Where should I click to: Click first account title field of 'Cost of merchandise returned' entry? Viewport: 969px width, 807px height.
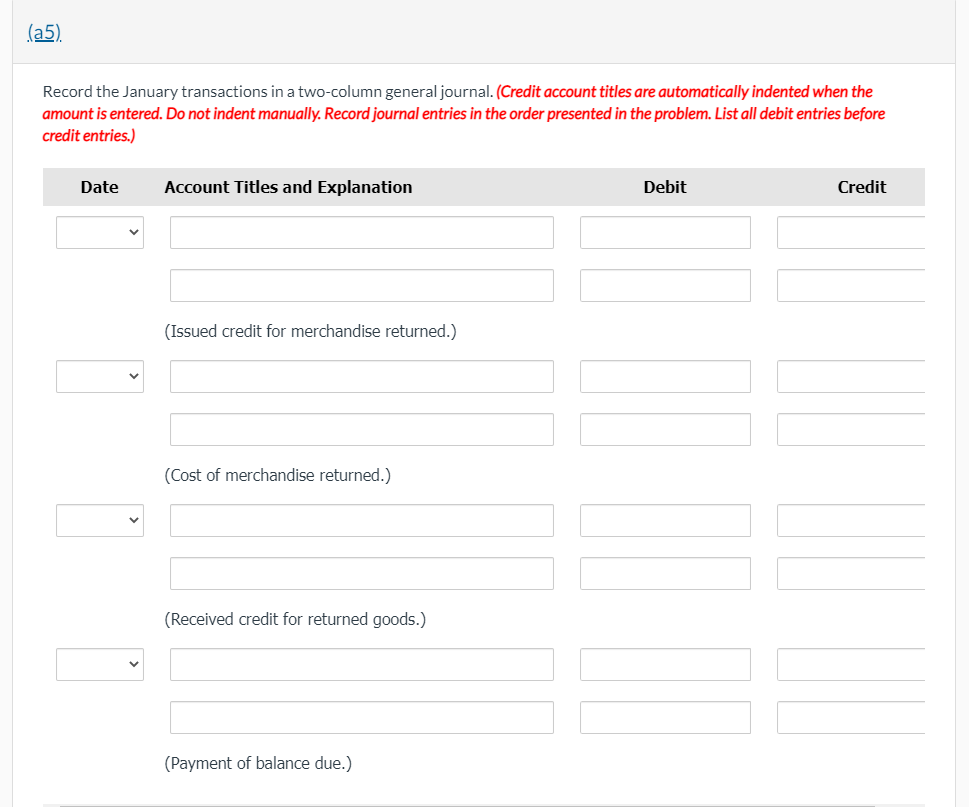tap(362, 376)
